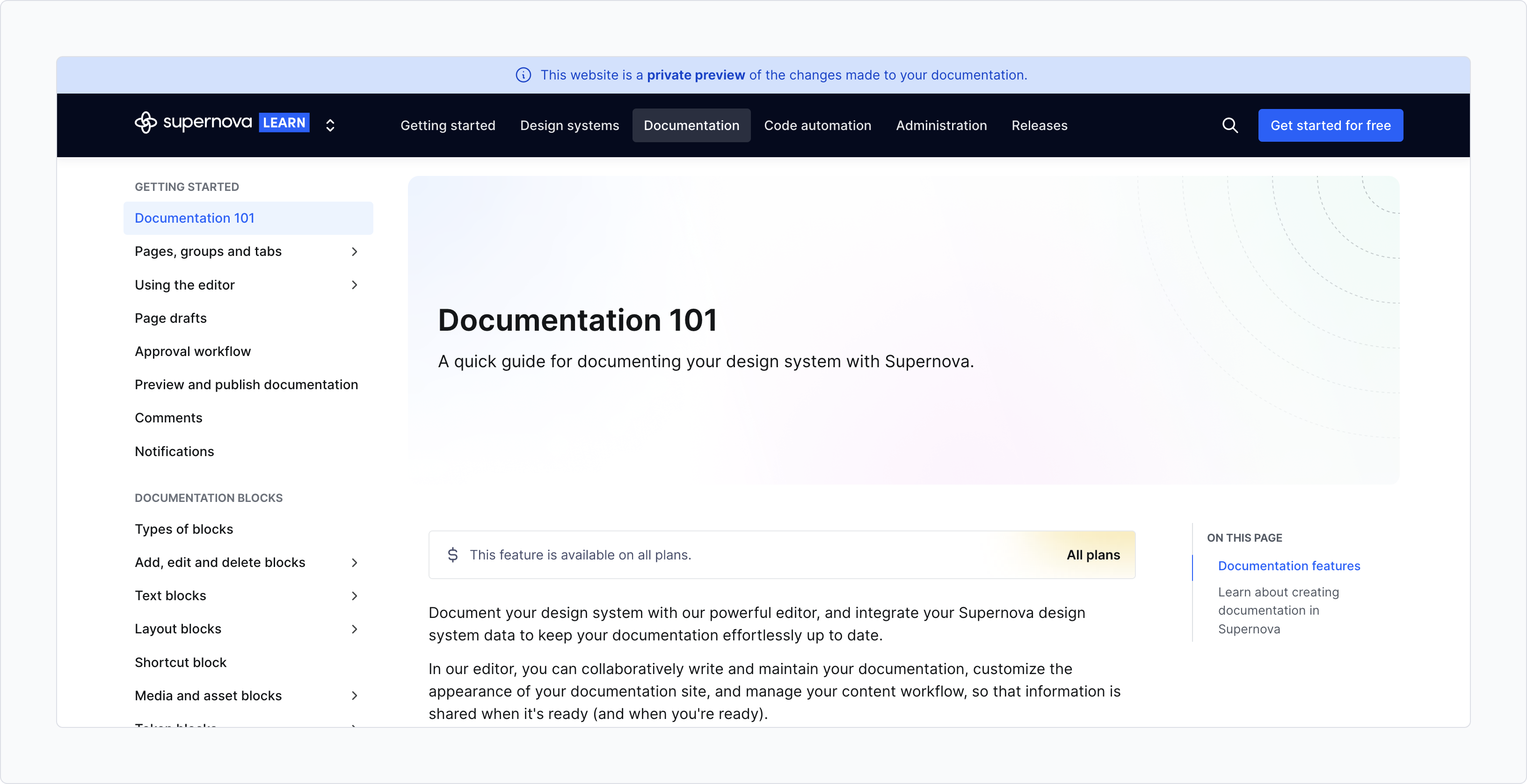Expand the Using the editor section
This screenshot has width=1527, height=784.
(x=355, y=284)
